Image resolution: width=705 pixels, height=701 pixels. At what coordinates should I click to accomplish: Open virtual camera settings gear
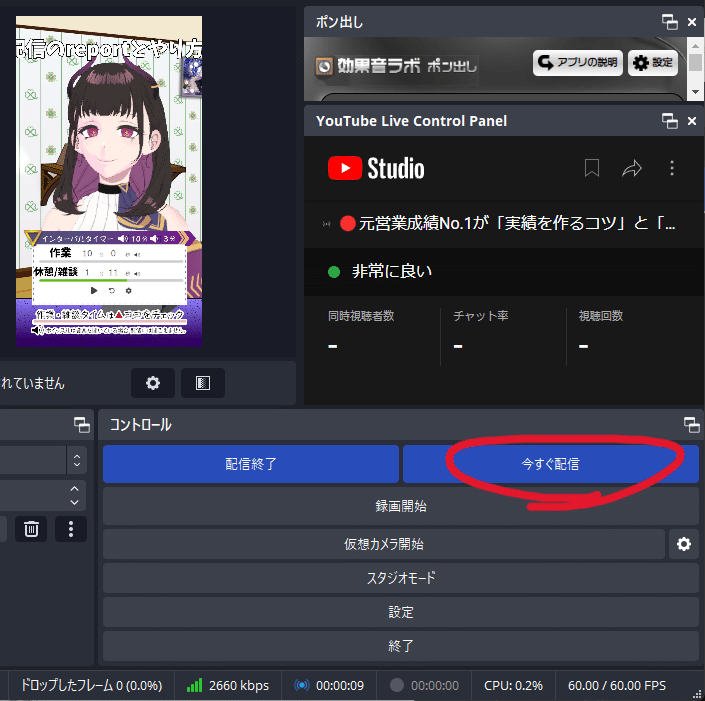pos(683,544)
